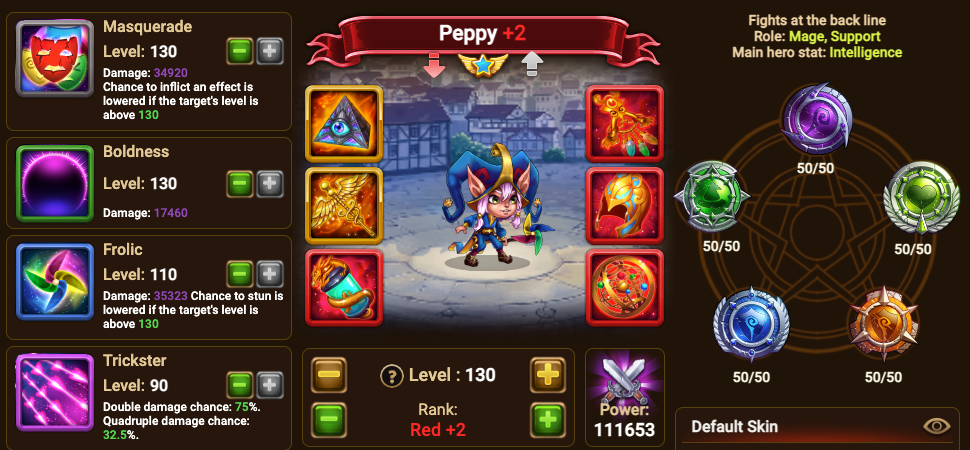This screenshot has width=970, height=450.
Task: Open the purple glyph at top
Action: (815, 119)
